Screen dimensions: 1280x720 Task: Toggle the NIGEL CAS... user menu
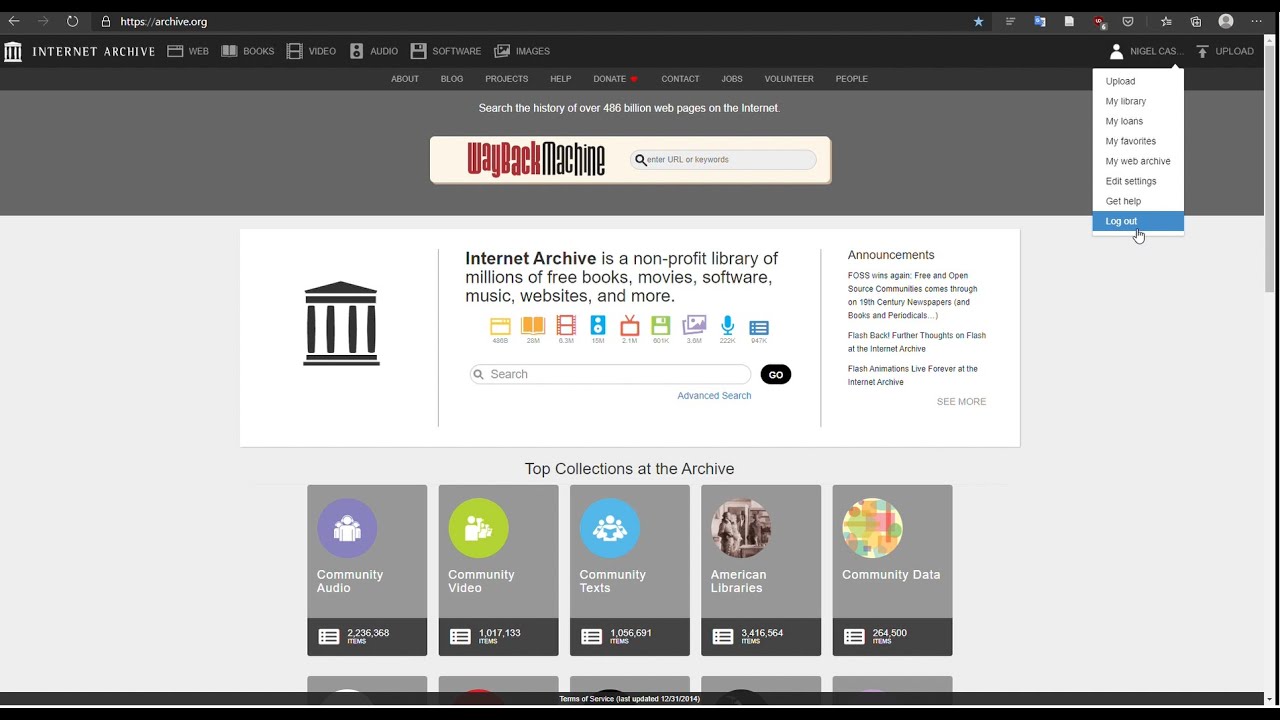(x=1146, y=51)
